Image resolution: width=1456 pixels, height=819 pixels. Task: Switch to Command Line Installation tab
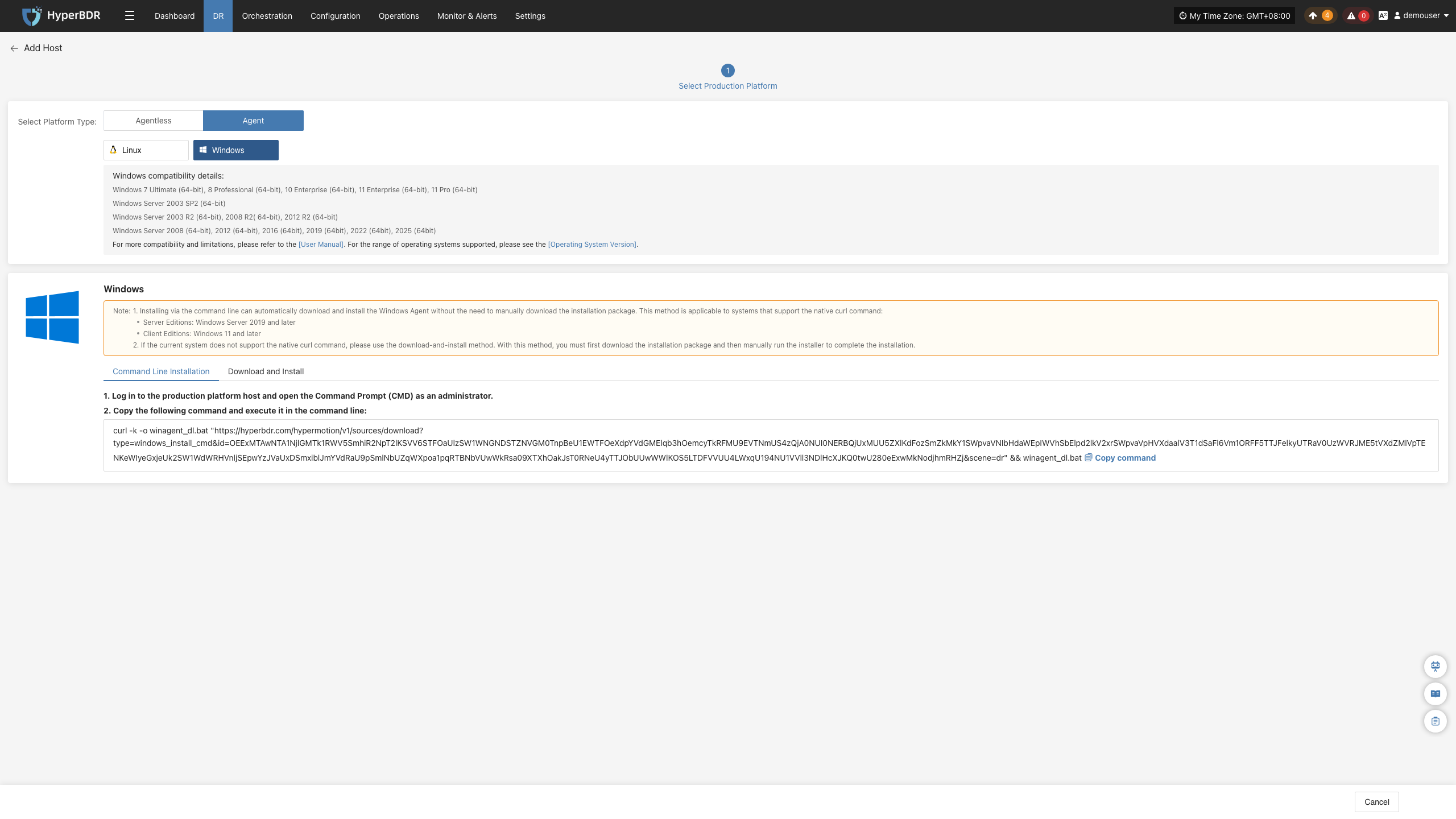161,371
